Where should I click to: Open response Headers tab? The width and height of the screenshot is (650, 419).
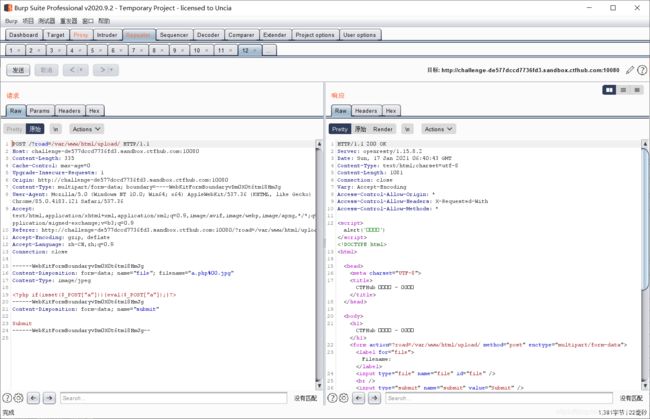[366, 111]
